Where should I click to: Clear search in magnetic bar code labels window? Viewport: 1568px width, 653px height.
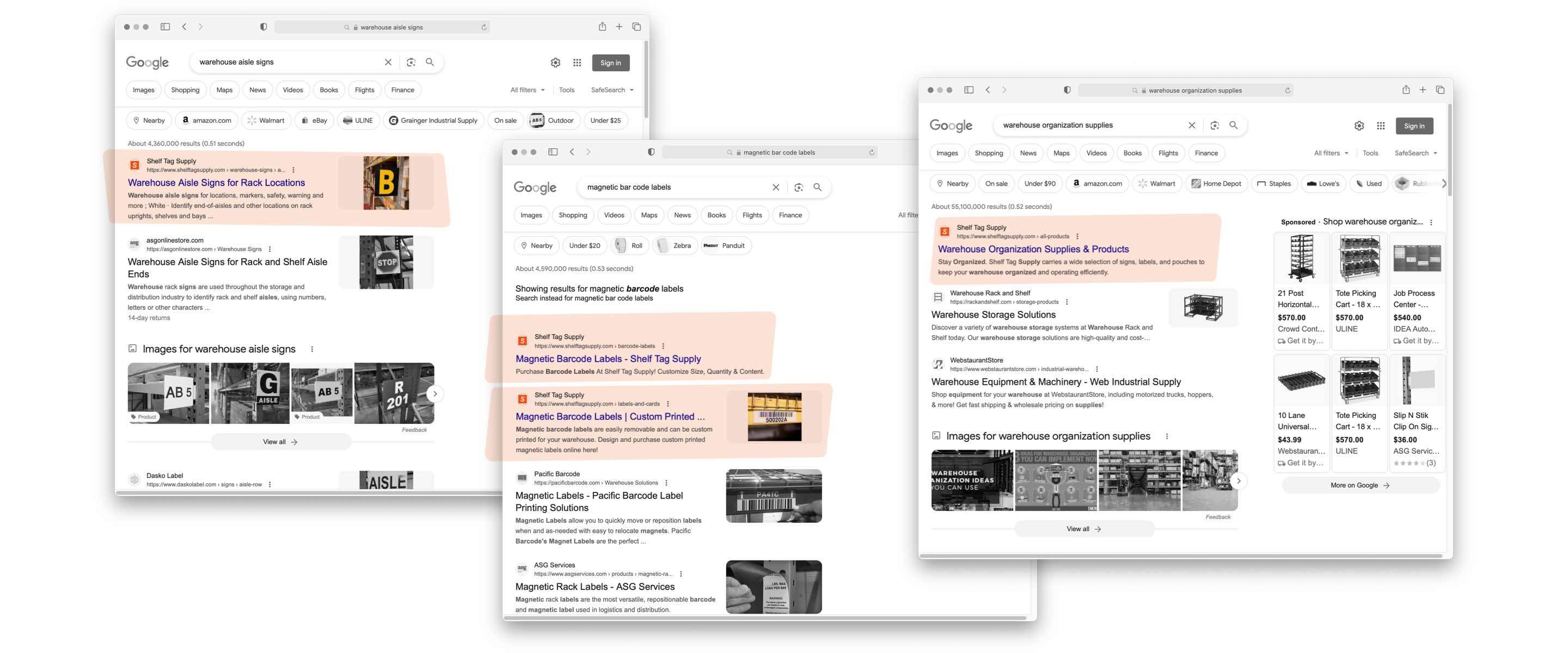pos(775,187)
